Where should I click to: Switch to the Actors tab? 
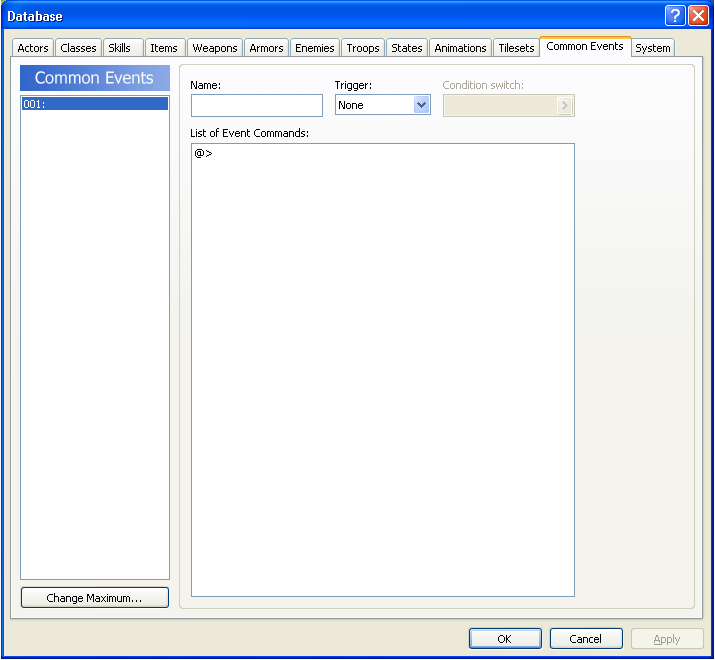coord(33,48)
